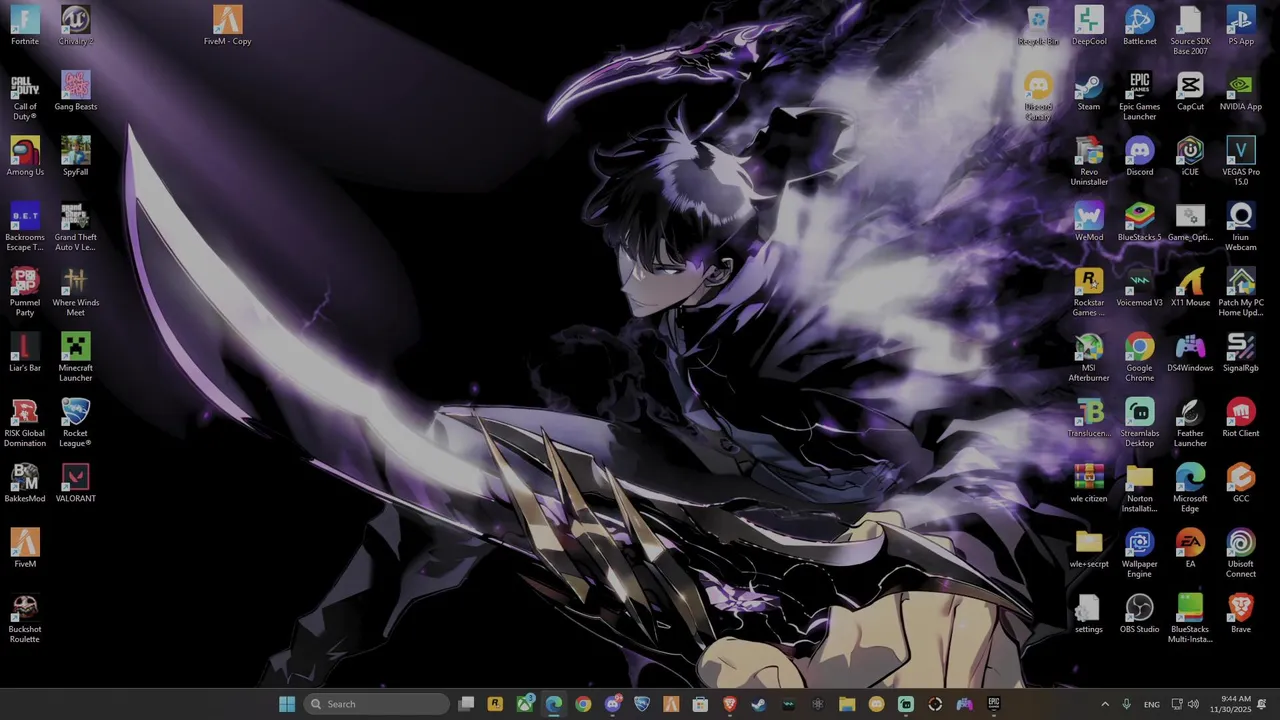1280x720 pixels.
Task: Select the Norton Installation folder on desktop
Action: (x=1140, y=487)
